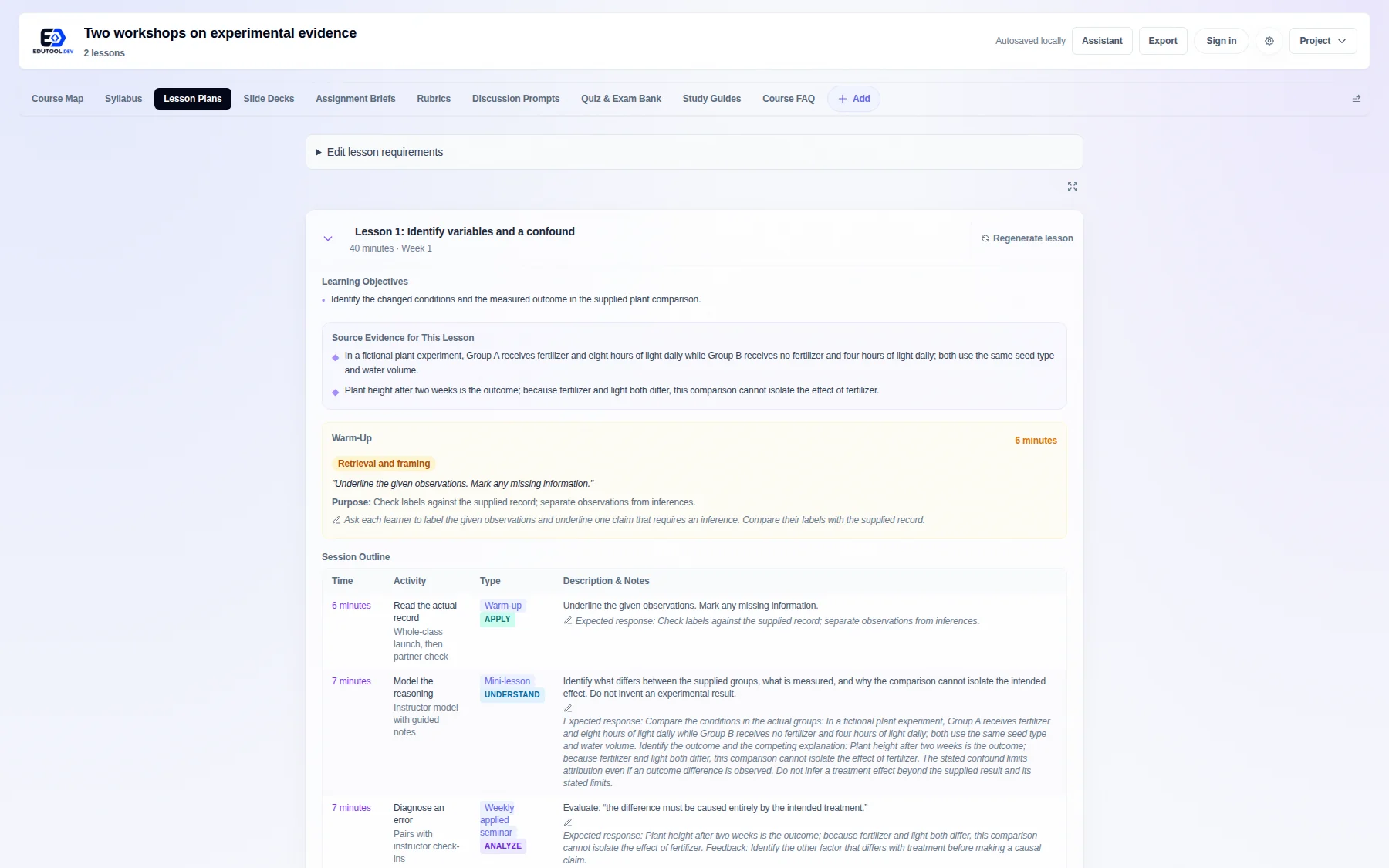Click pencil icon in Diagnose an error row
Viewport: 1389px width, 868px height.
(x=568, y=822)
